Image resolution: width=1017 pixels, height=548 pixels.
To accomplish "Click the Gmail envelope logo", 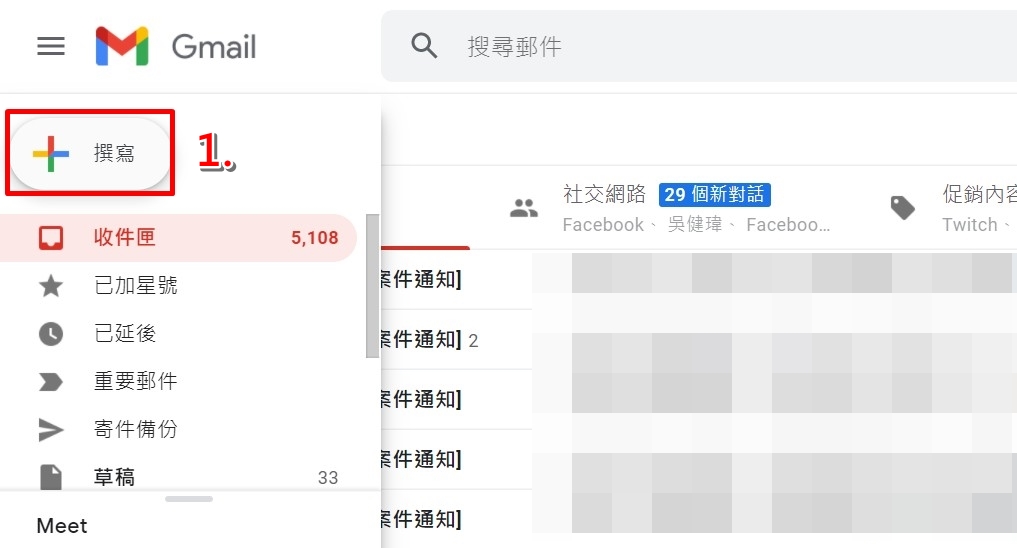I will [122, 46].
